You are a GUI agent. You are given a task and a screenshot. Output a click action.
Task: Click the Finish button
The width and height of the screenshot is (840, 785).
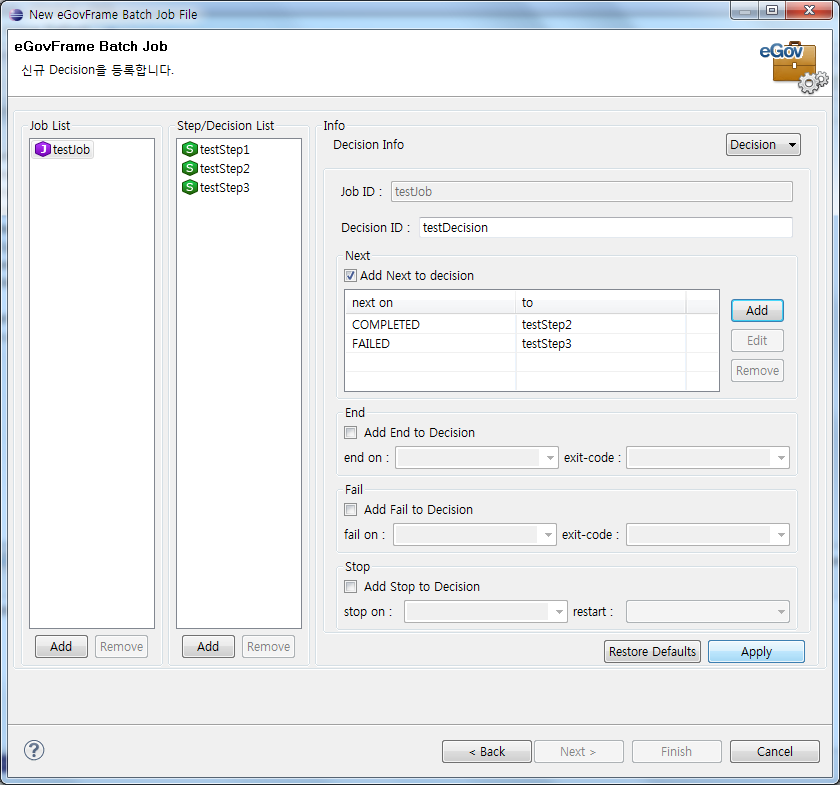[677, 751]
